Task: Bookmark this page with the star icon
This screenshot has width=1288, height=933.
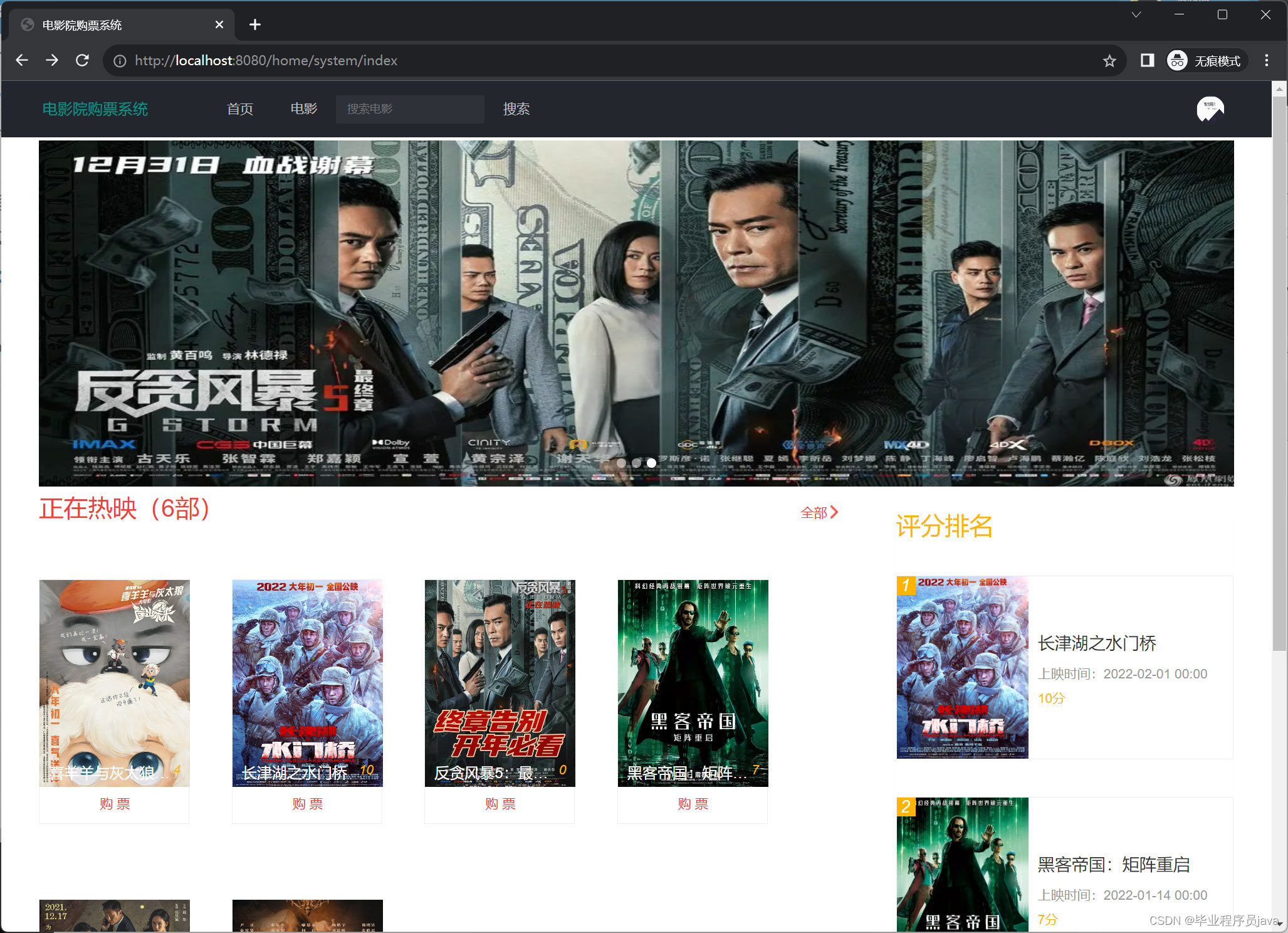Action: pyautogui.click(x=1109, y=61)
